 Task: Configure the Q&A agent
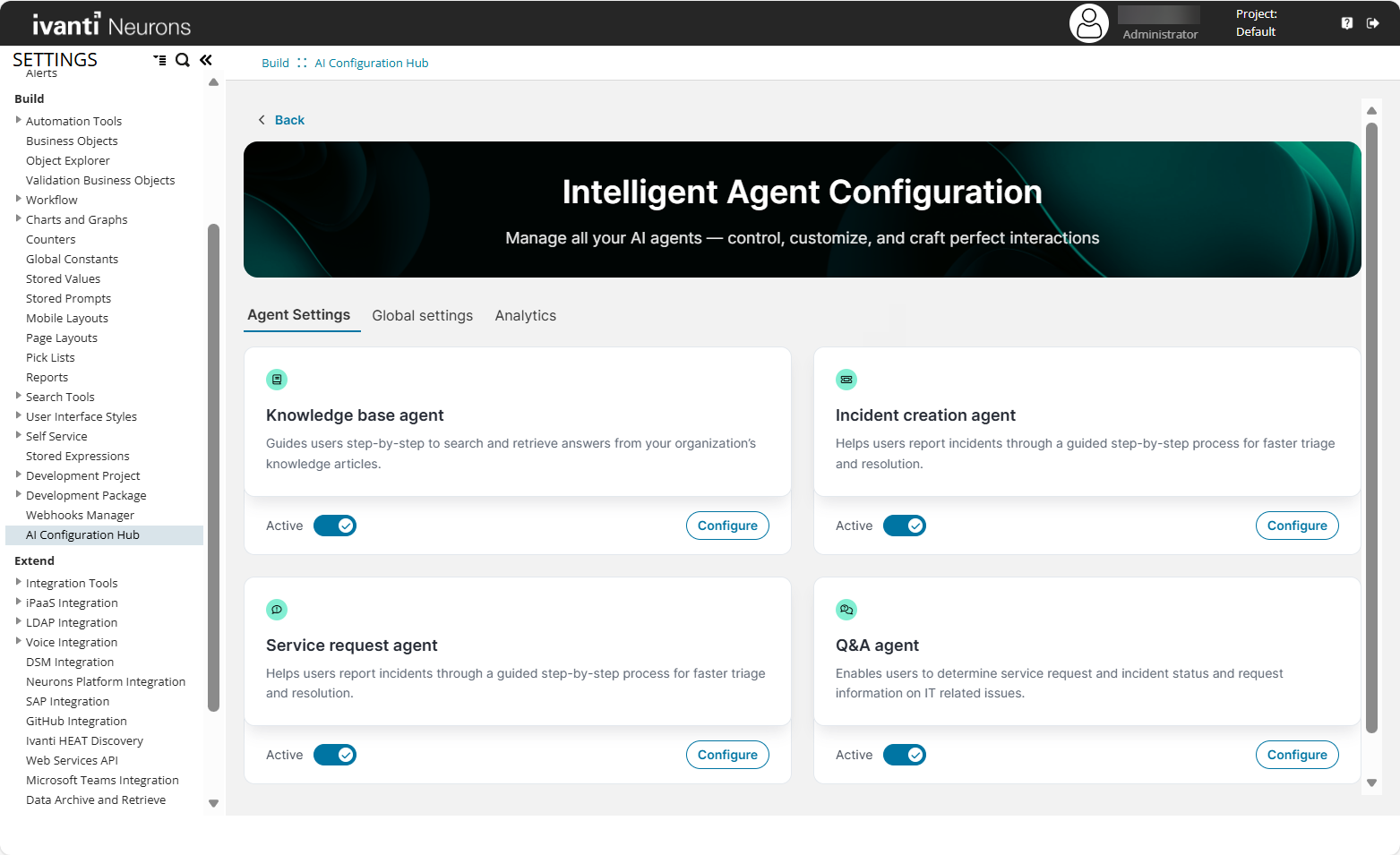(x=1296, y=755)
